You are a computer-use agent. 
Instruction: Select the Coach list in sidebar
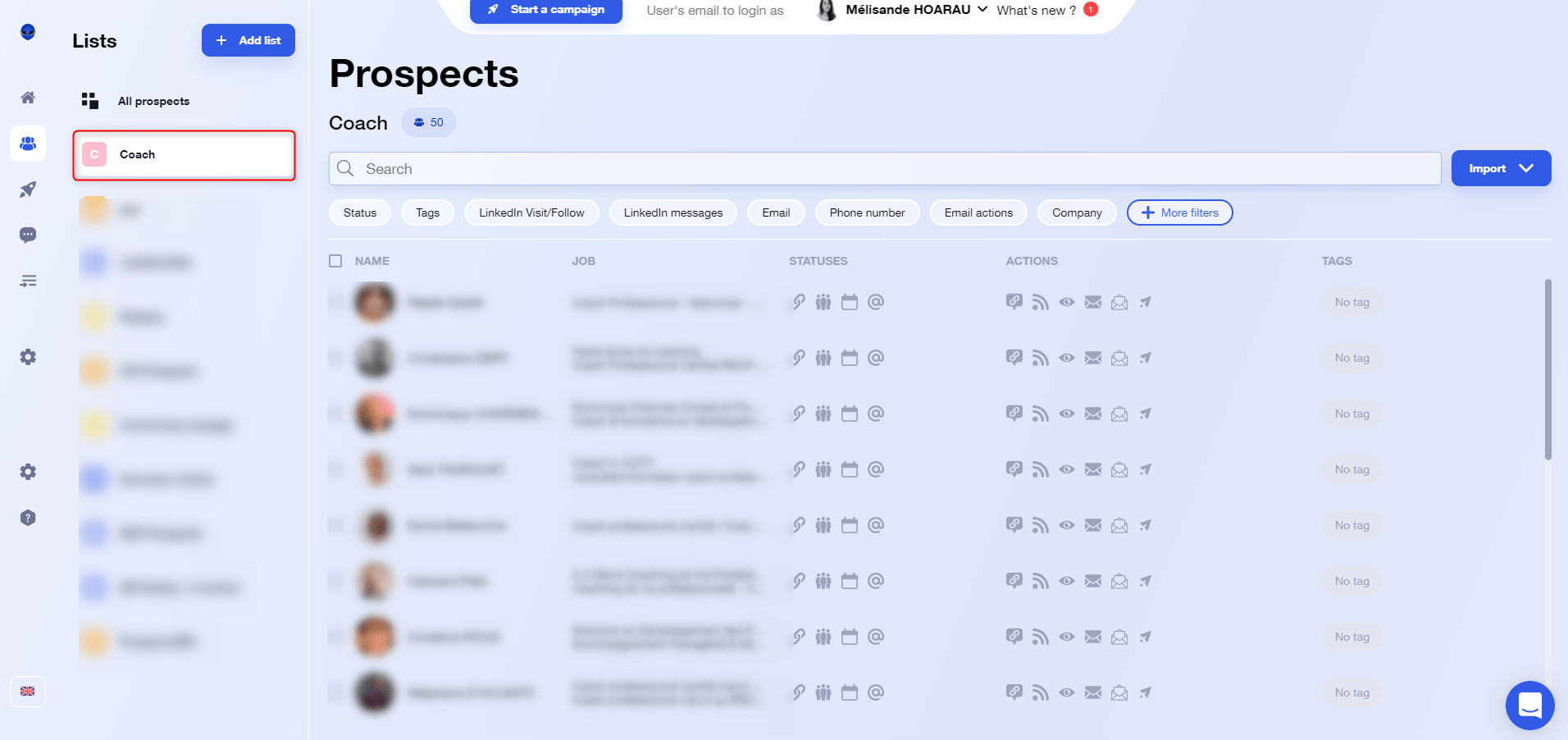click(184, 155)
